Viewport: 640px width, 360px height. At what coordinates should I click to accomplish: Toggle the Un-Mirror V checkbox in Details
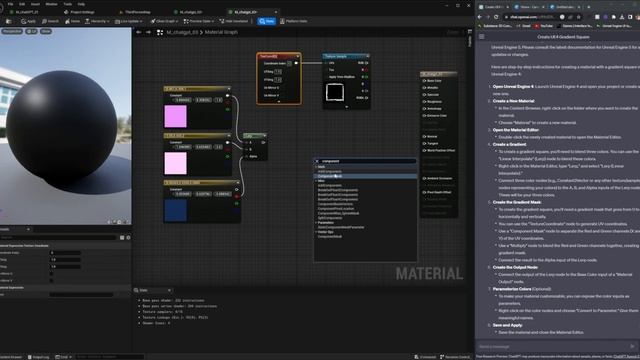51,280
